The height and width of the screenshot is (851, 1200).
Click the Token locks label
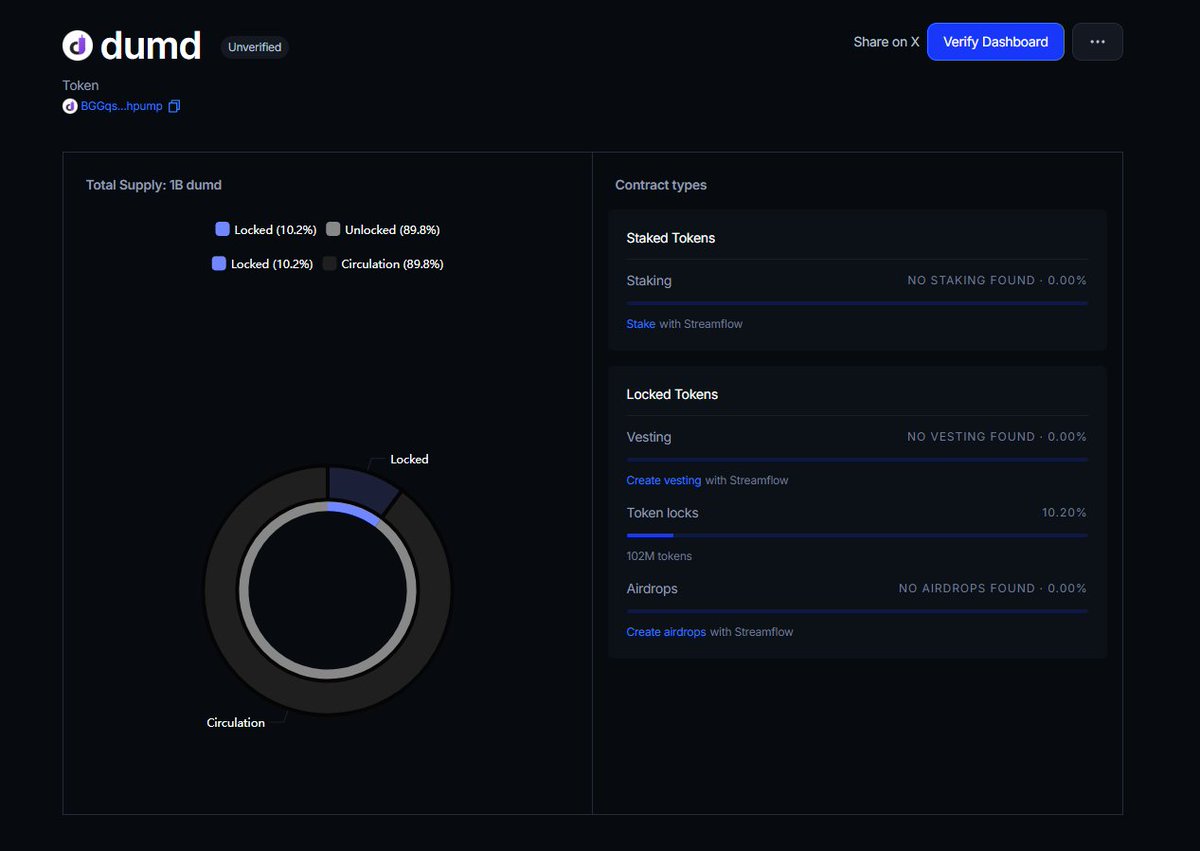663,513
